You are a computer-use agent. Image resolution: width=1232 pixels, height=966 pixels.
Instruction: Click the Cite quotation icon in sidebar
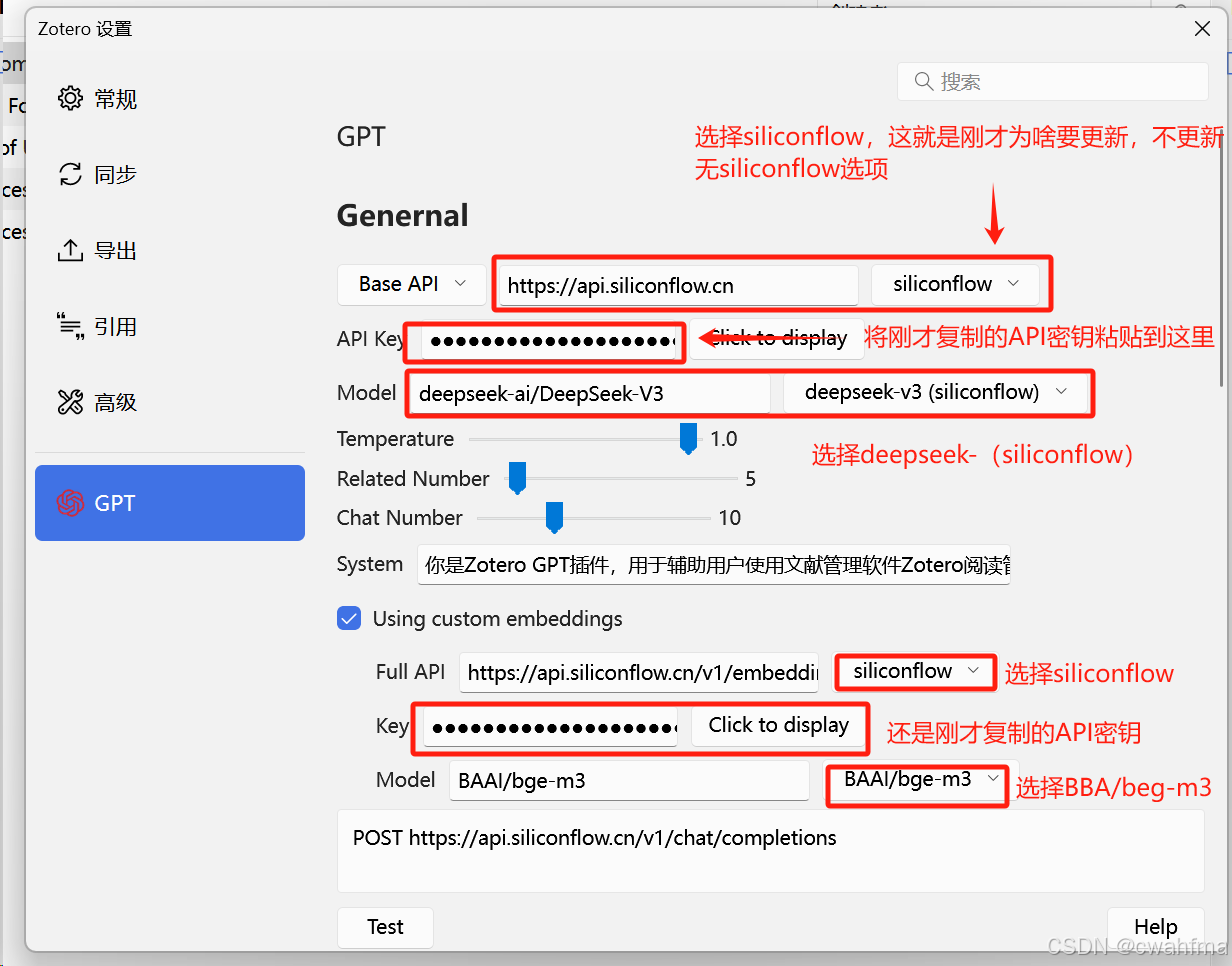point(70,326)
